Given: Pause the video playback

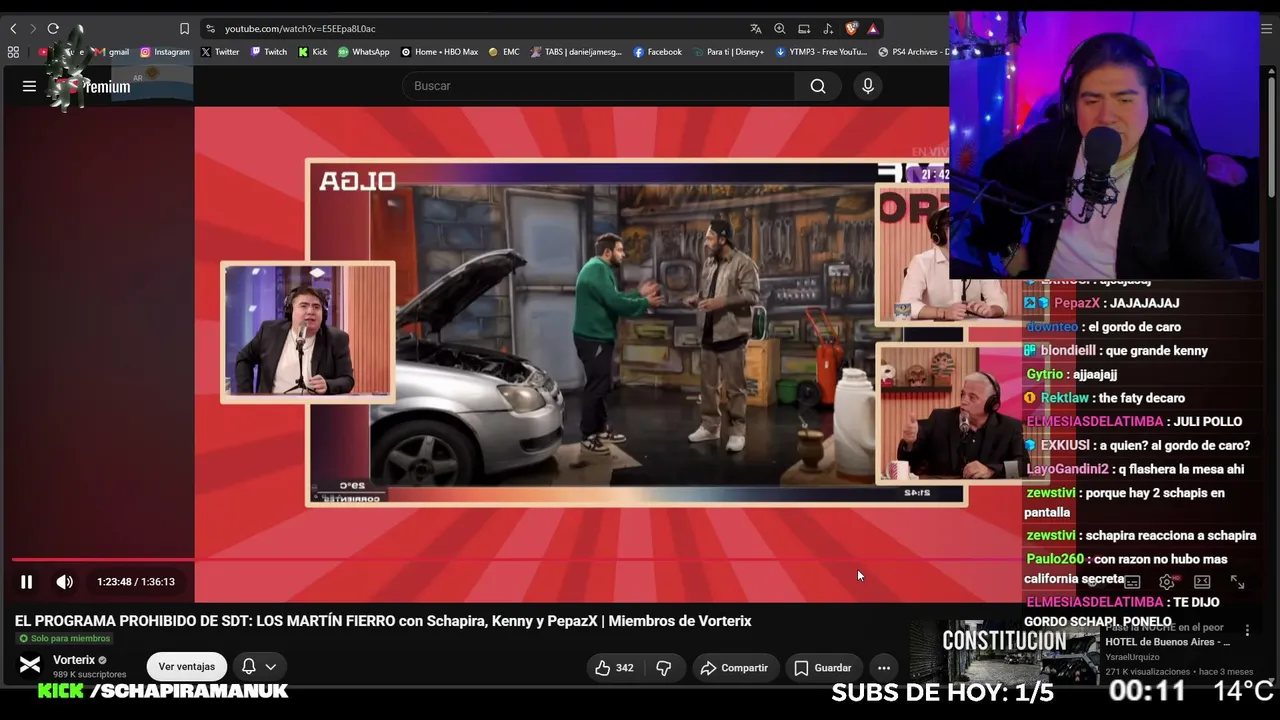Looking at the screenshot, I should 27,582.
